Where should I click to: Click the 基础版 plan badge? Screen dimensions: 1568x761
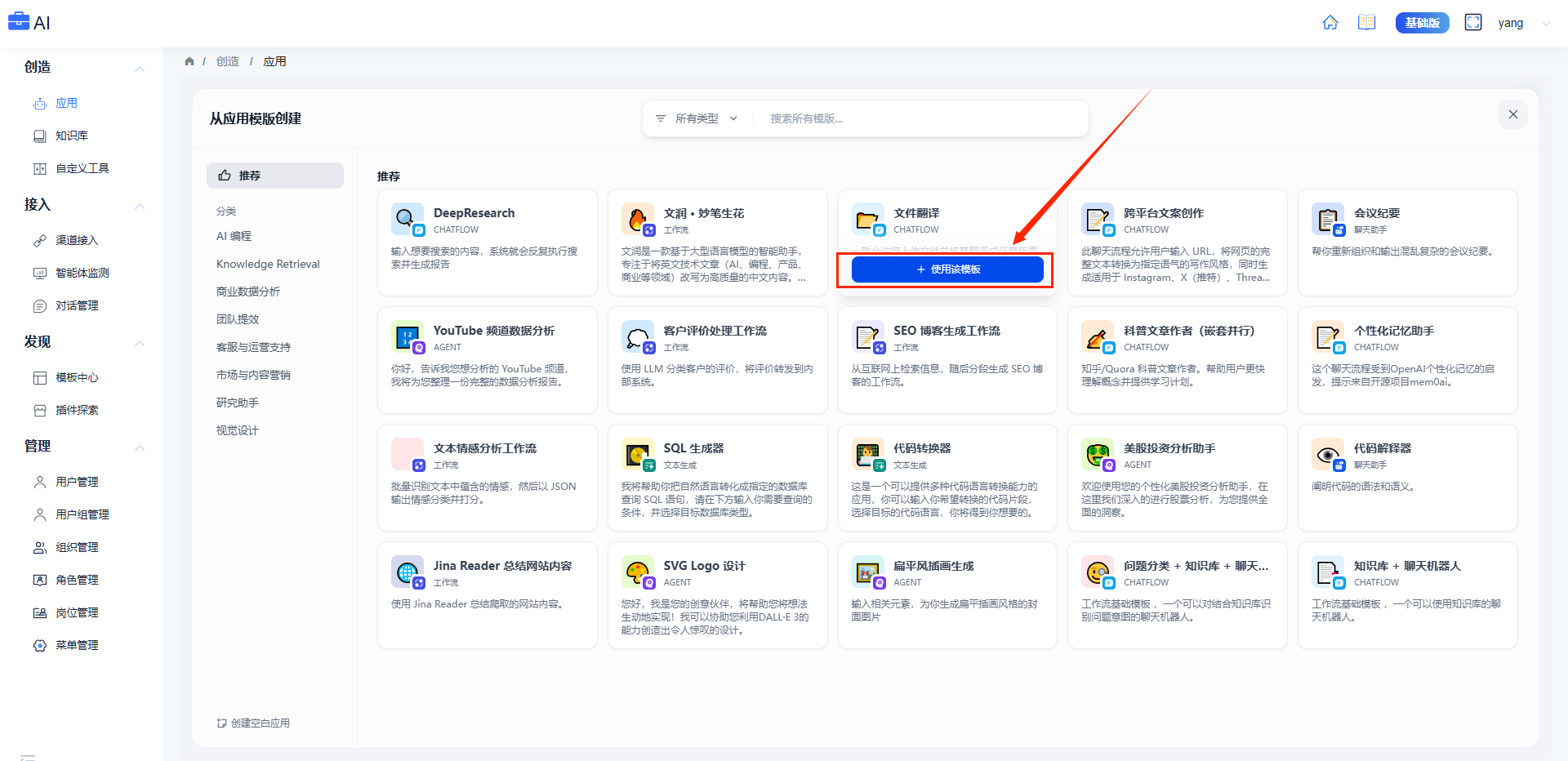tap(1422, 23)
